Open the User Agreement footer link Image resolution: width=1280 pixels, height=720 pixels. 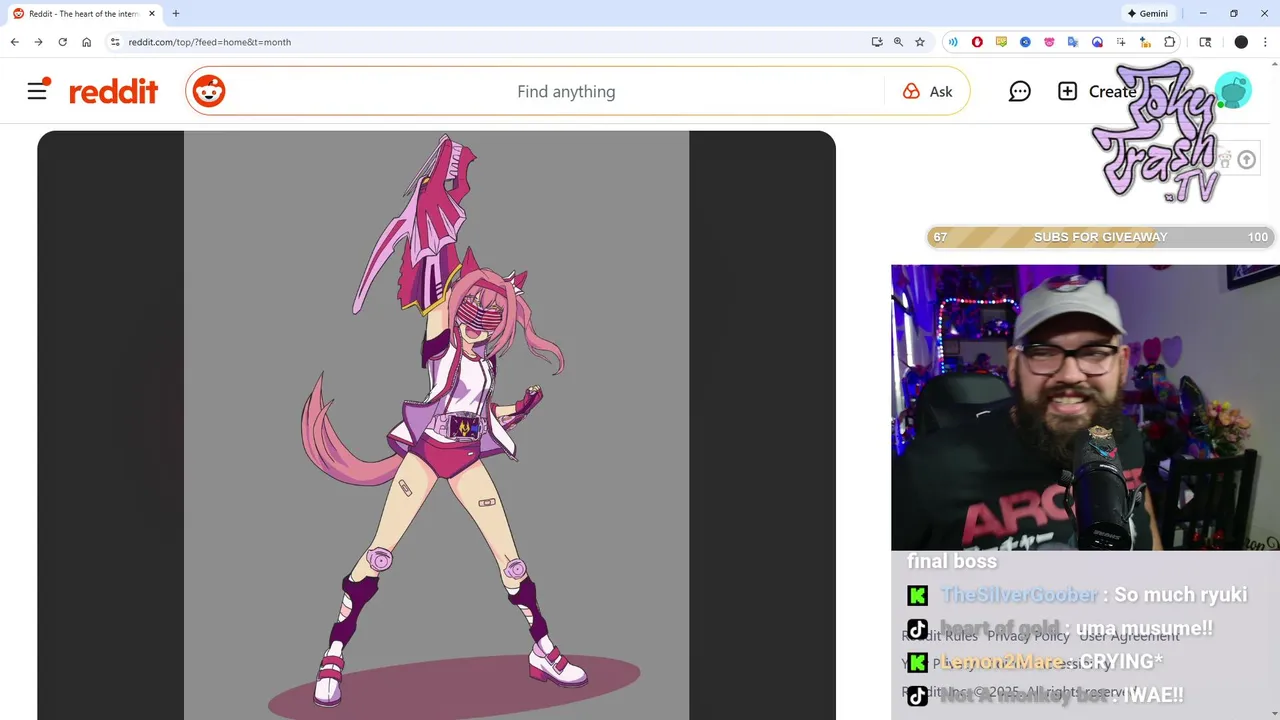(1129, 636)
